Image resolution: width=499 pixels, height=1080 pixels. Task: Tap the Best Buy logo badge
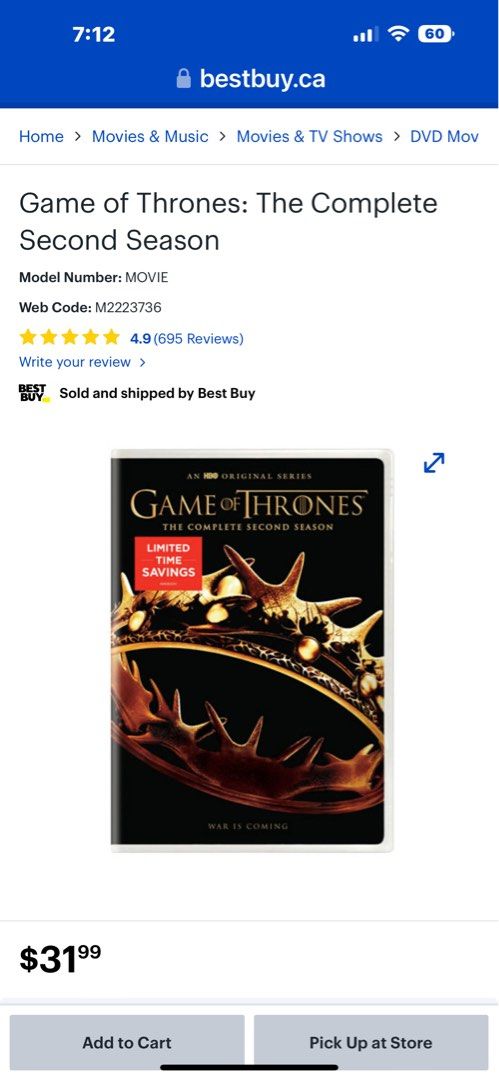[34, 393]
